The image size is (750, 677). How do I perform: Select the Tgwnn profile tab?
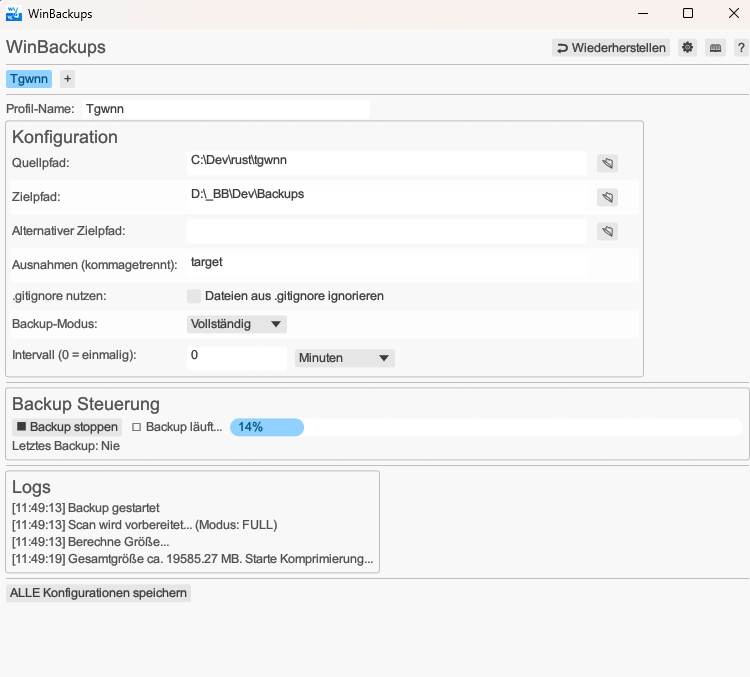(x=29, y=78)
